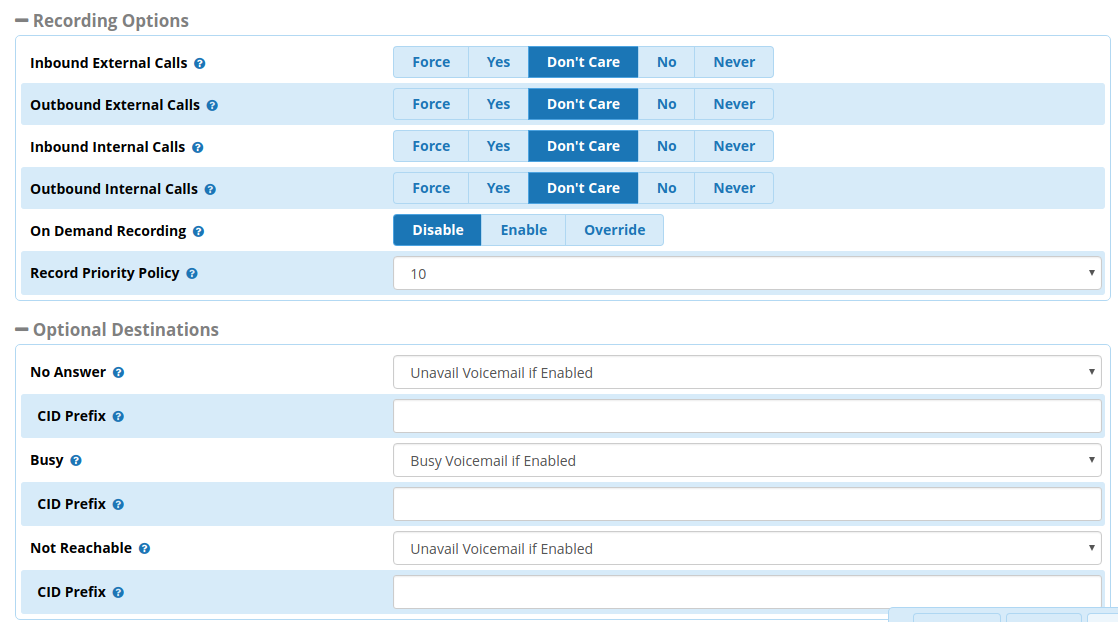
Task: Set Inbound External Calls to Never
Action: click(x=734, y=62)
